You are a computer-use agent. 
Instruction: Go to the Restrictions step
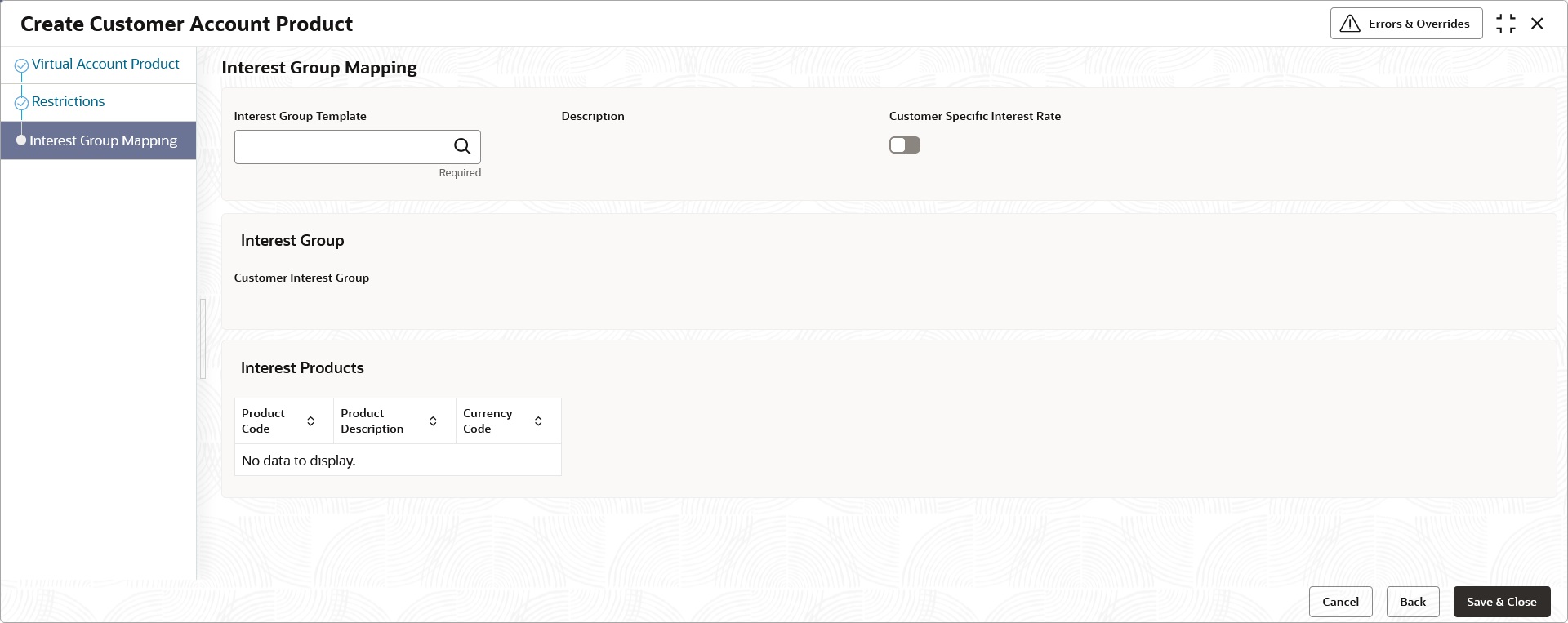click(x=68, y=101)
